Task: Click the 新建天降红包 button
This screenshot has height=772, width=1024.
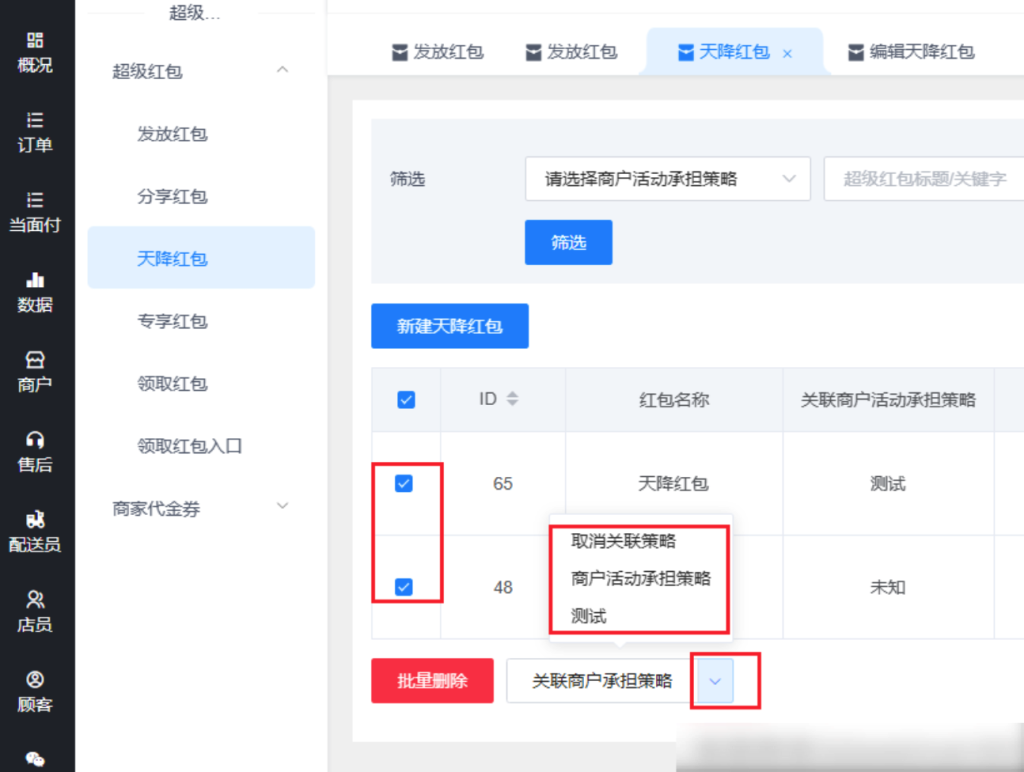Action: coord(449,326)
